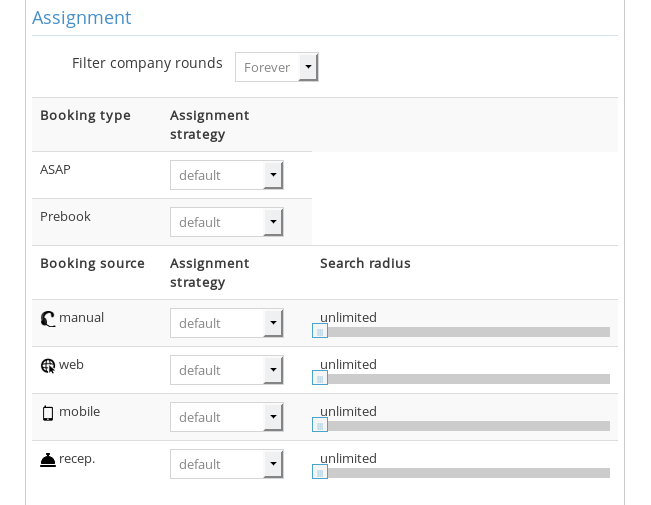Click the Prebook row label
Viewport: 651px width, 505px height.
point(65,216)
